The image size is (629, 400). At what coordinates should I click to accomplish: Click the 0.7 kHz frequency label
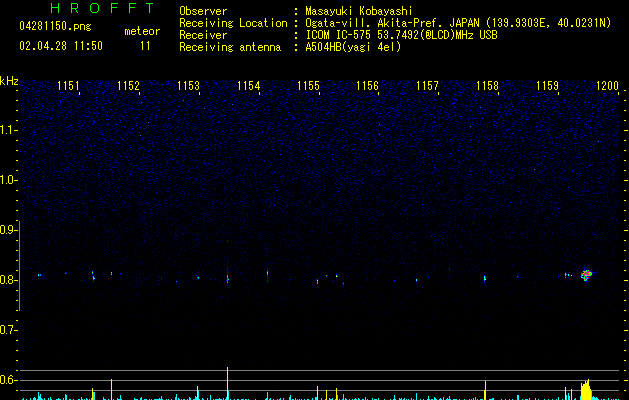pos(9,330)
